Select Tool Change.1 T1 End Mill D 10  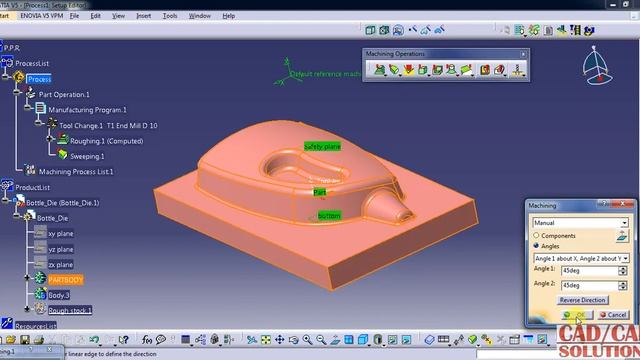(x=108, y=126)
